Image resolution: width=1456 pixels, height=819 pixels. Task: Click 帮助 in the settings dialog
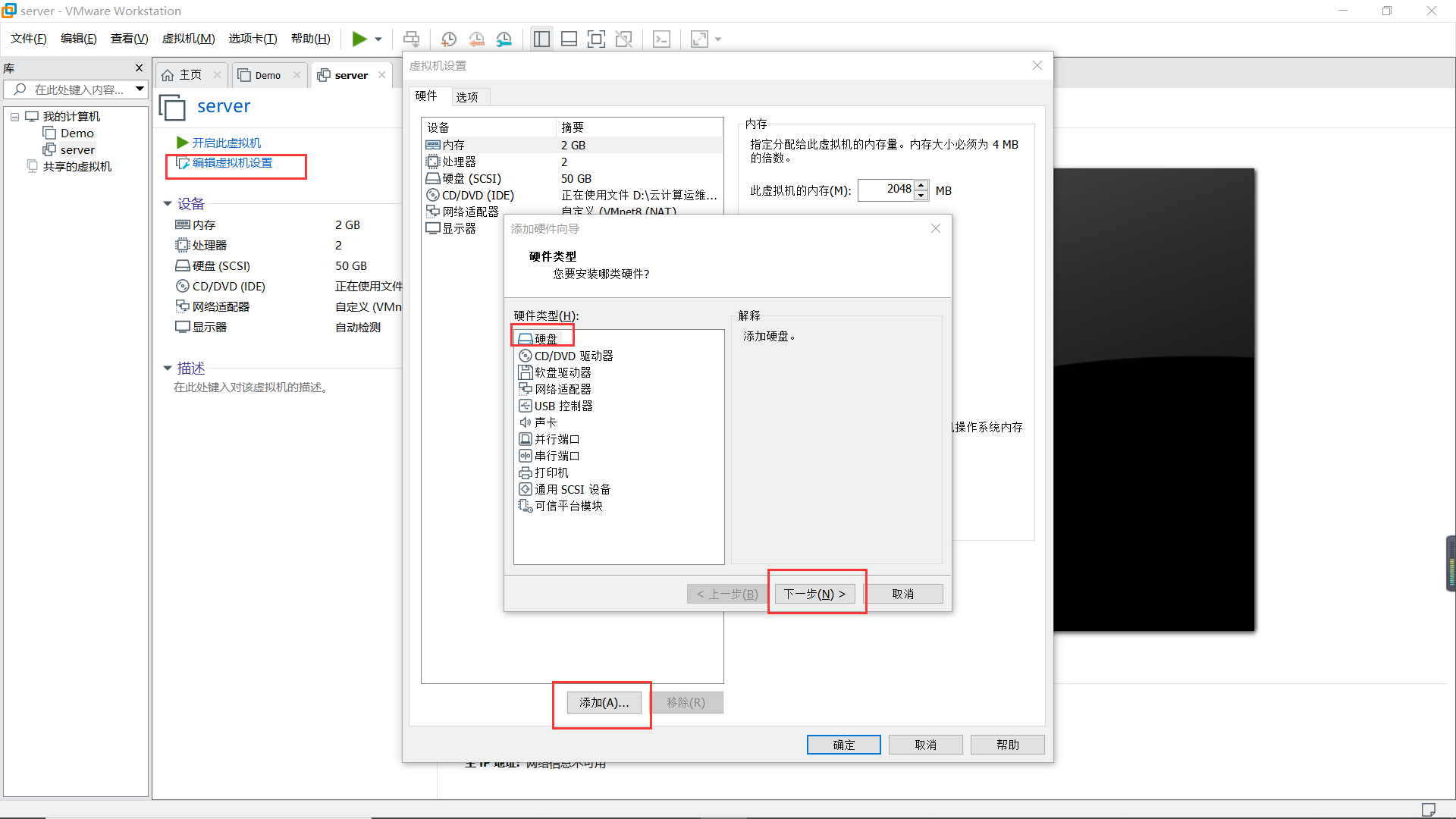(1007, 745)
